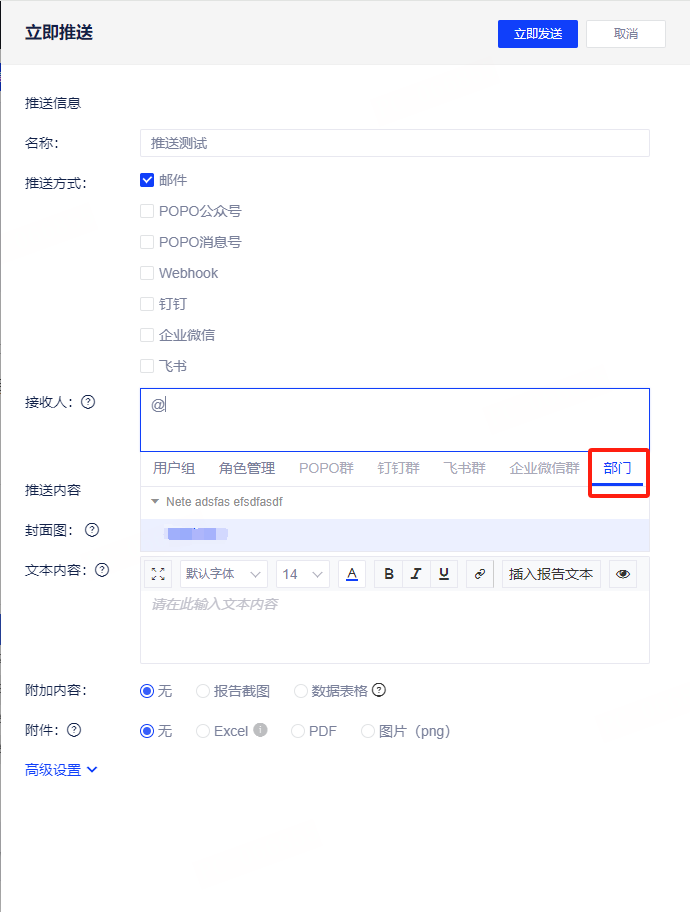
Task: Click the info icon beside Excel
Action: coord(260,730)
